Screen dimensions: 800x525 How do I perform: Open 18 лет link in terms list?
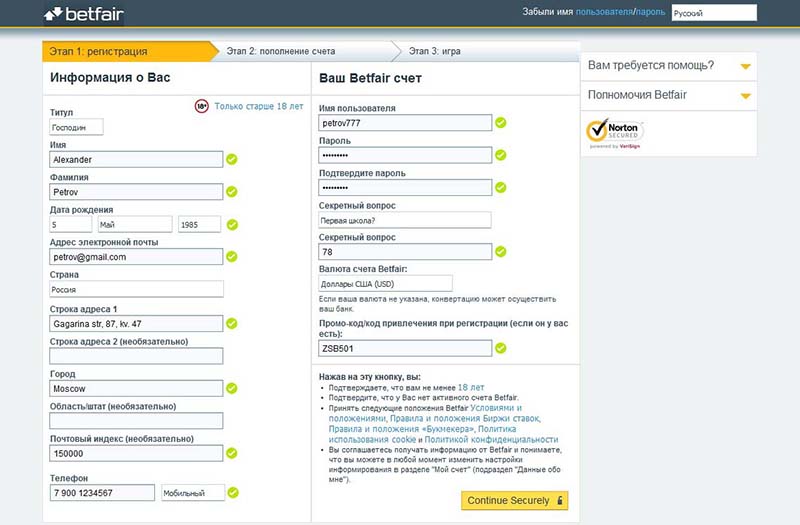tap(471, 387)
